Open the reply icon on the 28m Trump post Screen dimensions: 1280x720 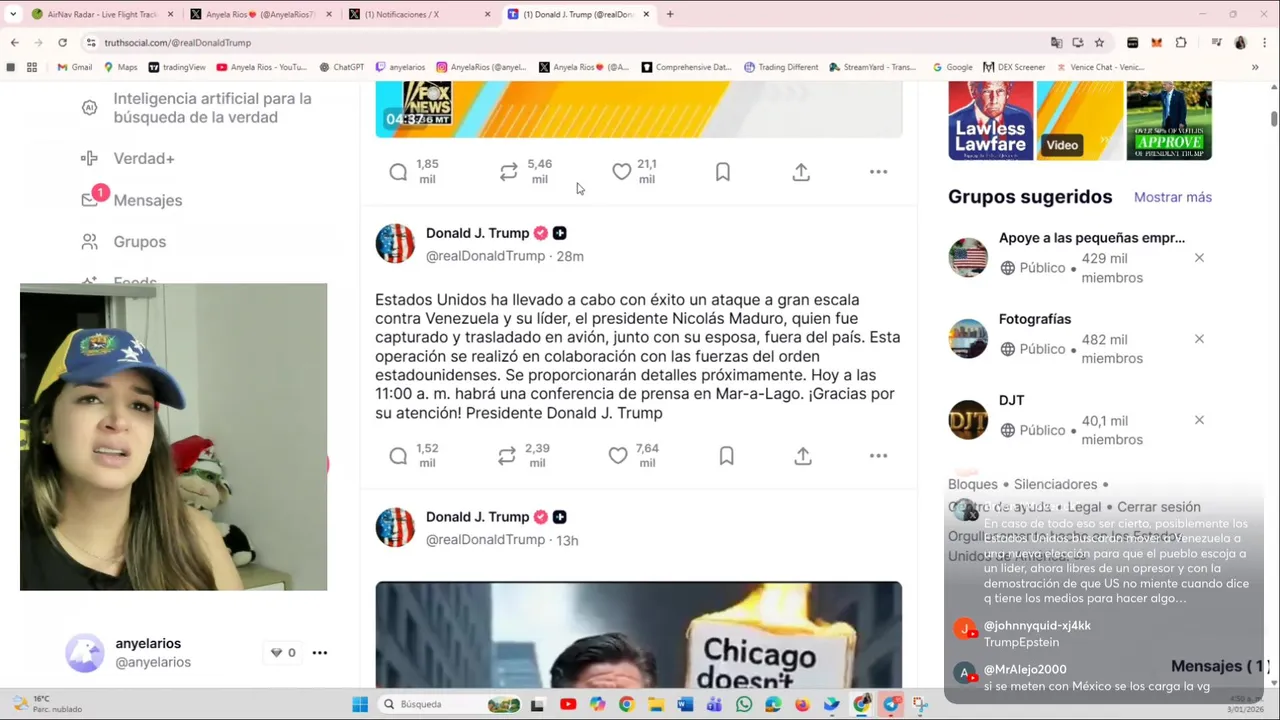click(398, 456)
